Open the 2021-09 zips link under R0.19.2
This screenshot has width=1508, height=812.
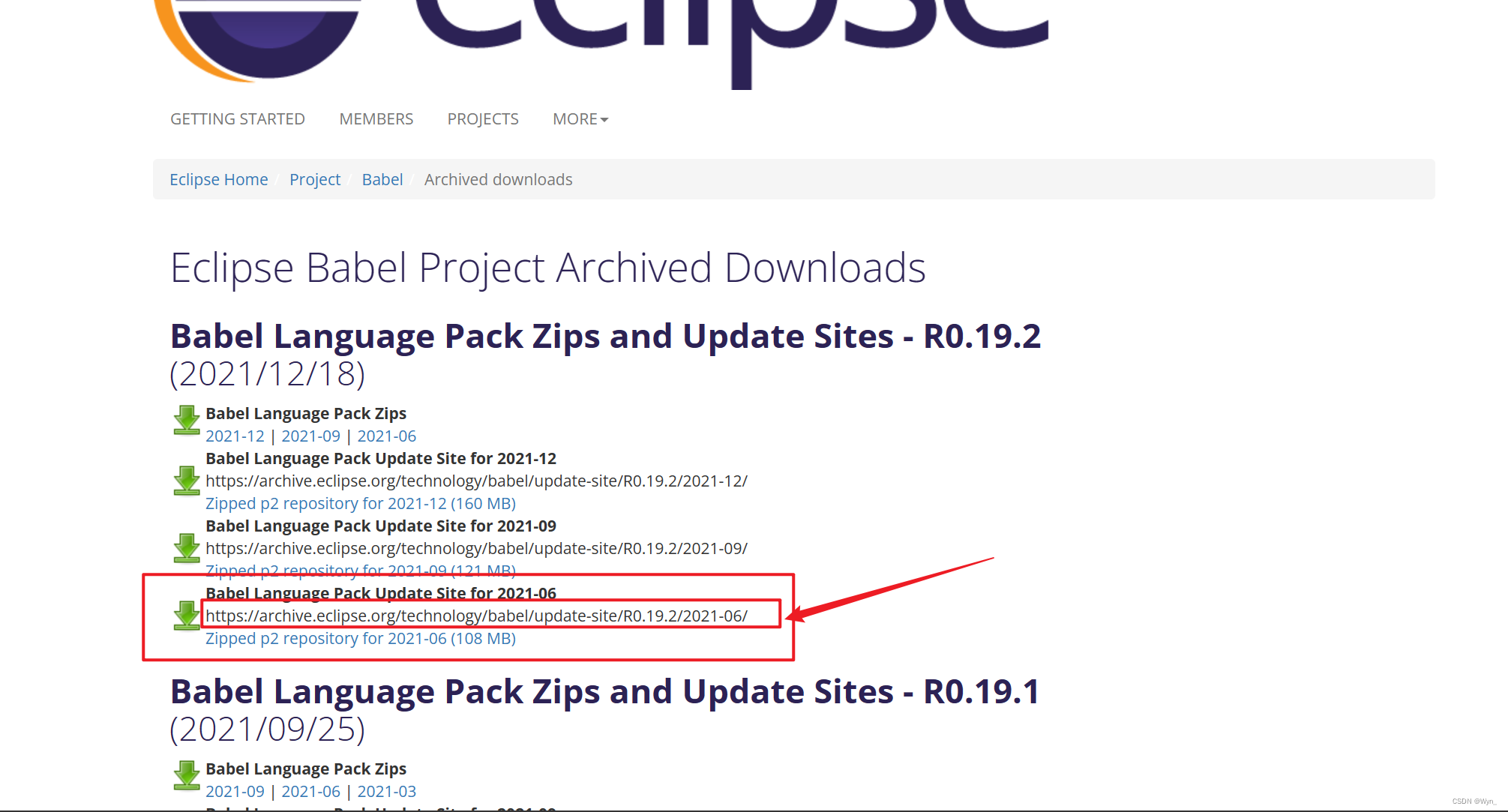click(x=310, y=436)
